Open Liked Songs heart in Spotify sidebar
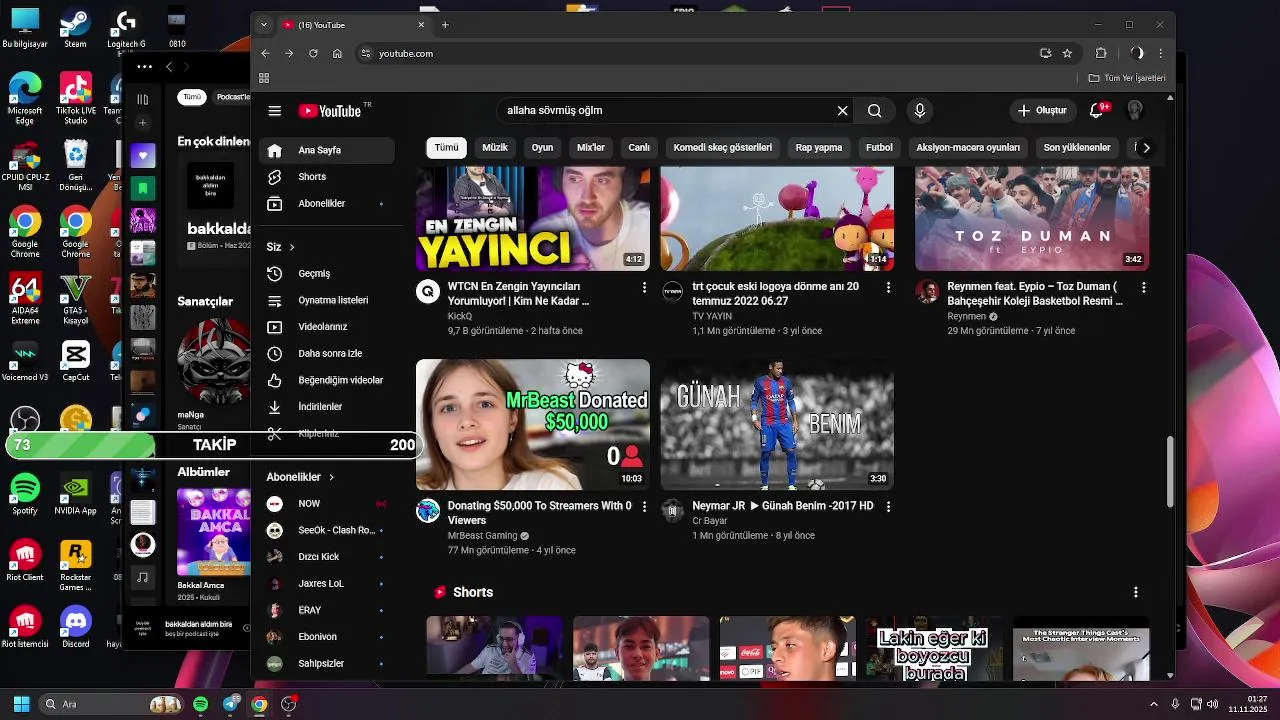The height and width of the screenshot is (720, 1280). (143, 155)
